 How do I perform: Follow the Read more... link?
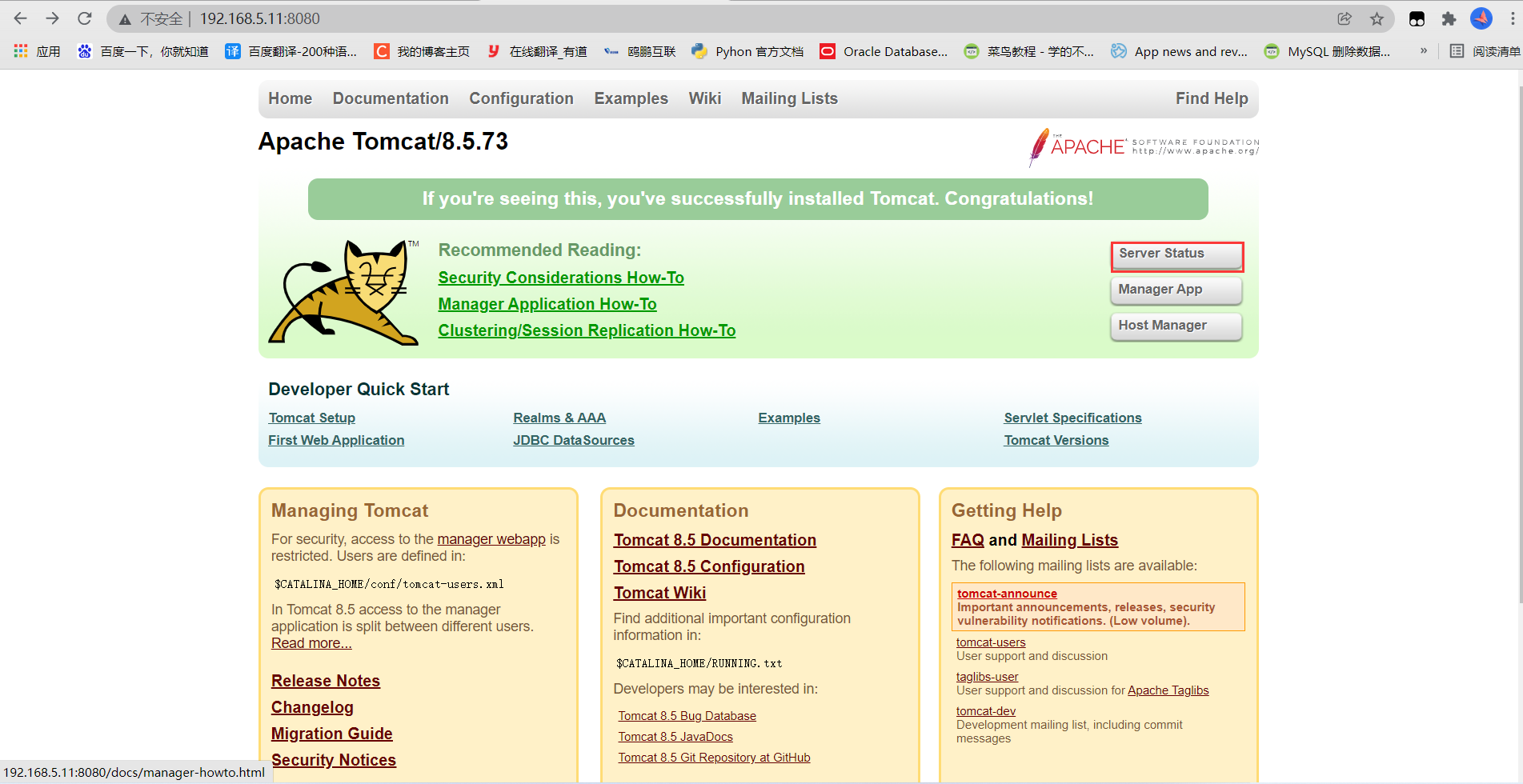pos(311,643)
